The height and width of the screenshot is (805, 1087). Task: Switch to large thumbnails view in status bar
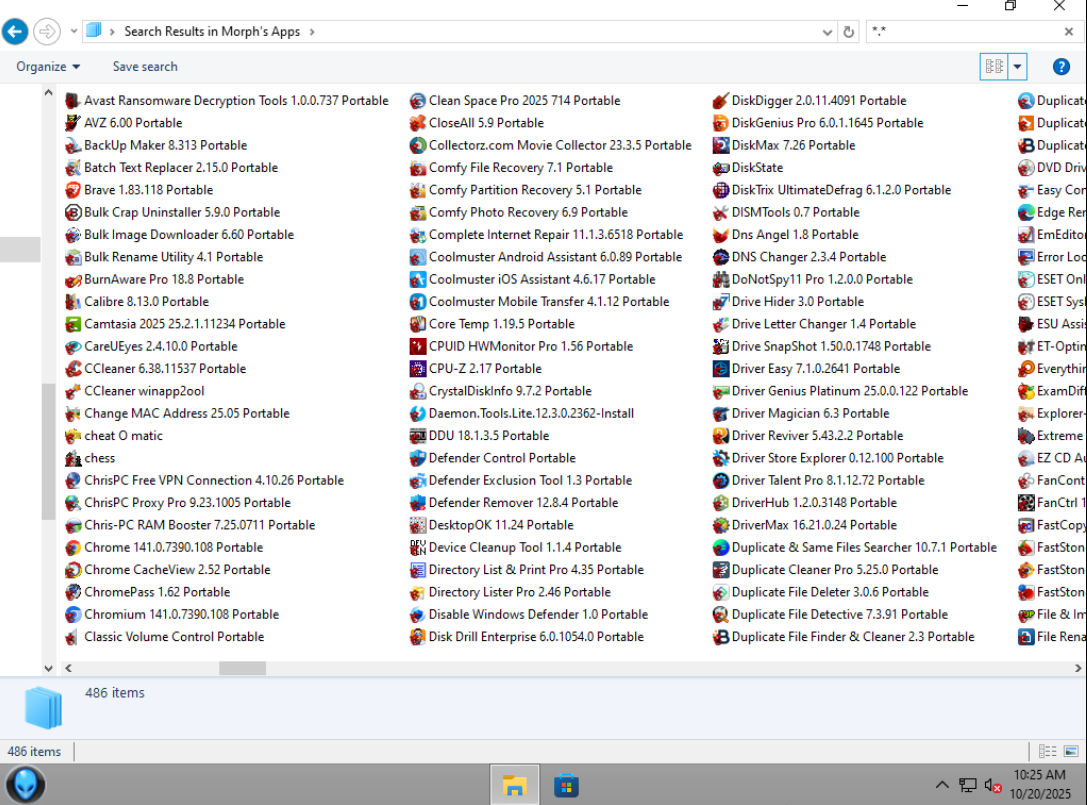tap(1071, 752)
